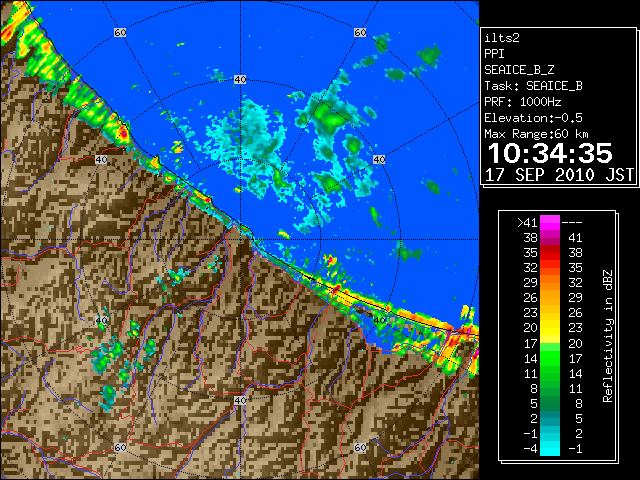This screenshot has height=480, width=640.
Task: Select the date "17 SEP 2010 JST"
Action: (x=559, y=175)
